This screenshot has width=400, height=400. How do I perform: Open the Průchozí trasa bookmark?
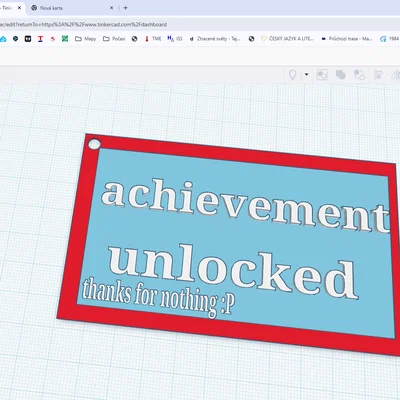click(347, 39)
